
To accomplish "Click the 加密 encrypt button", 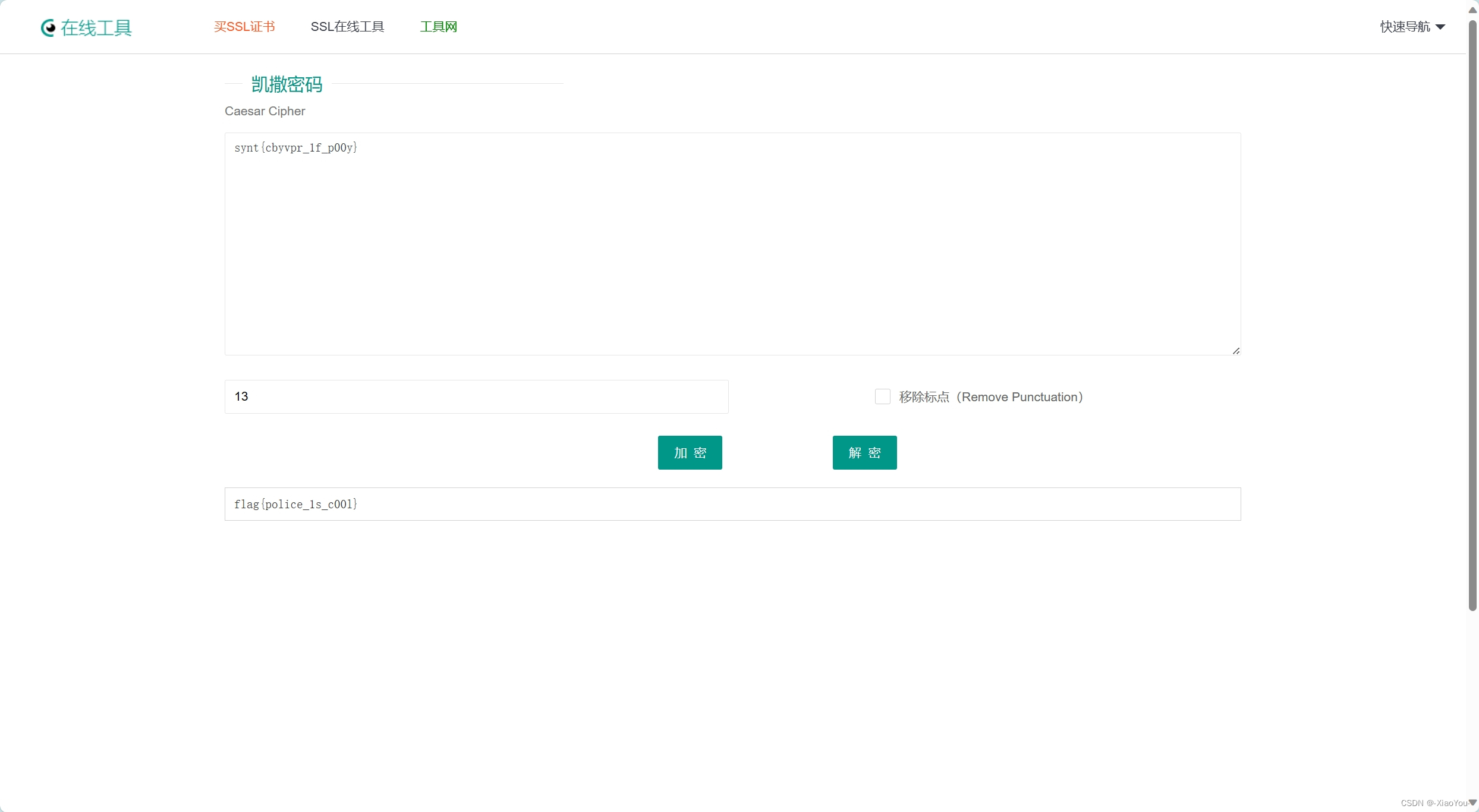I will [x=690, y=452].
